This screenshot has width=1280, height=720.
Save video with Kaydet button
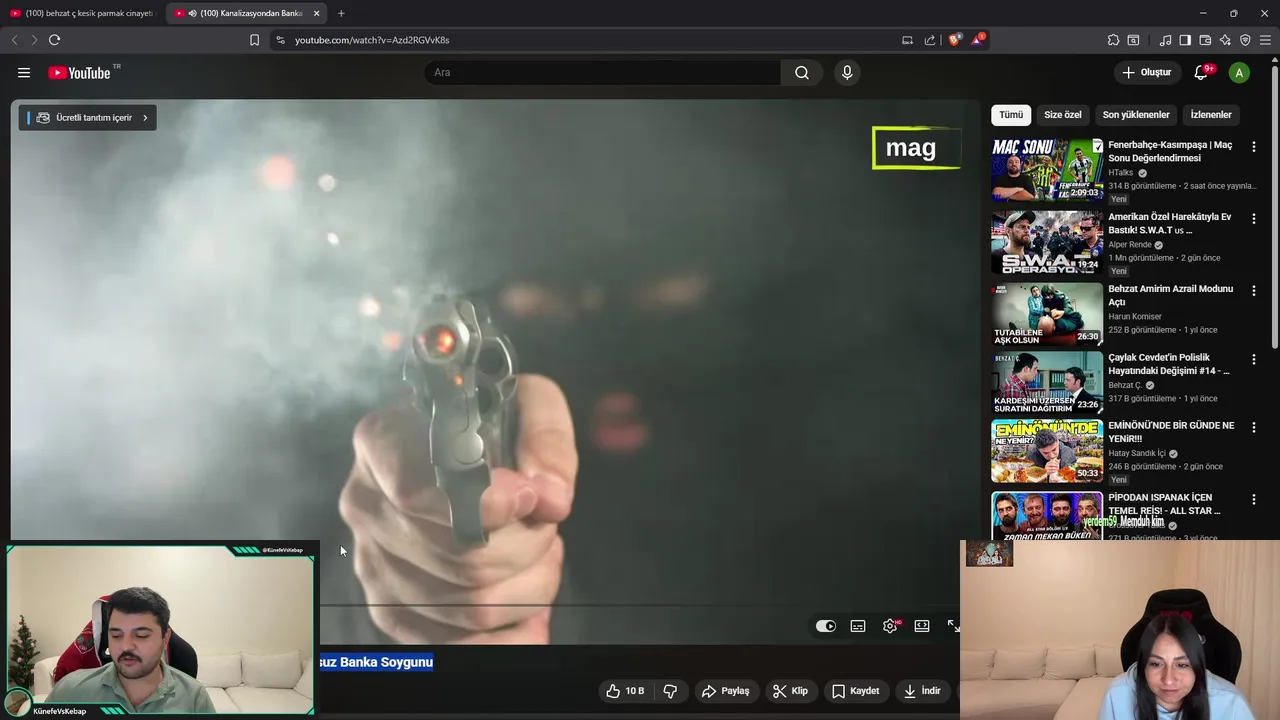[x=855, y=691]
